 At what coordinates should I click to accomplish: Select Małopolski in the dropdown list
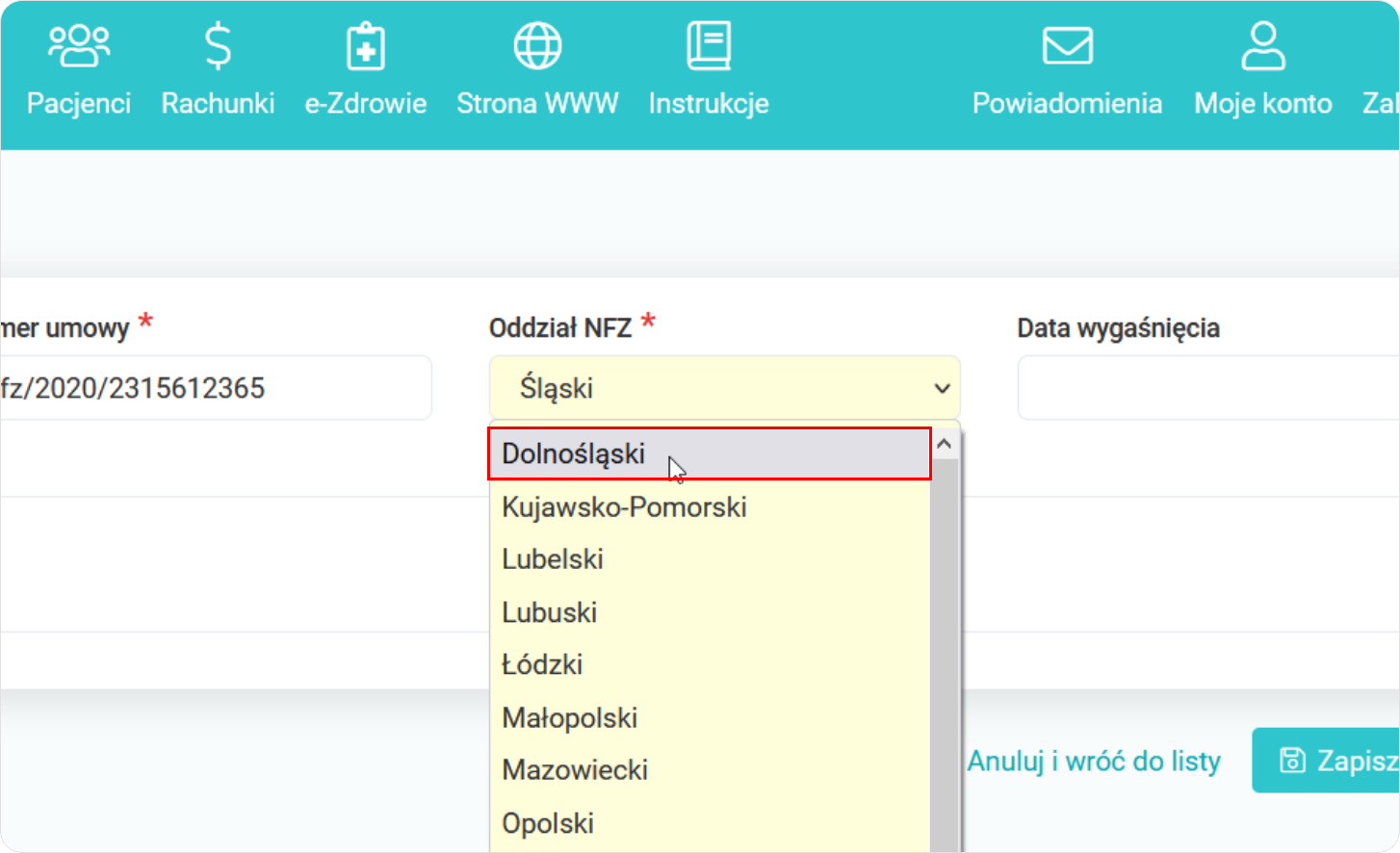click(x=710, y=717)
